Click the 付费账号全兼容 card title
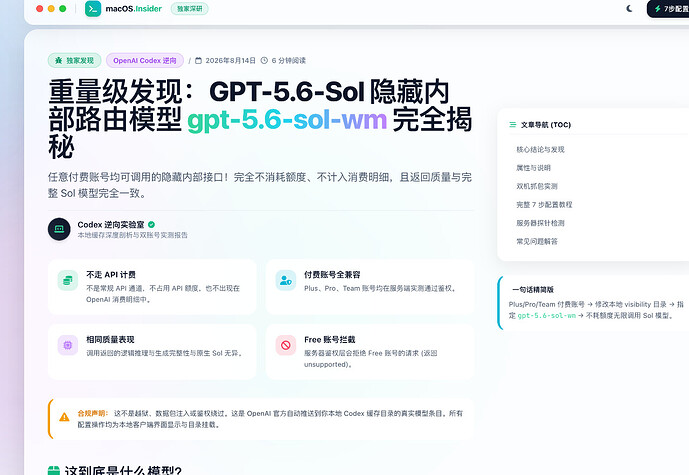Image resolution: width=689 pixels, height=475 pixels. pos(332,275)
